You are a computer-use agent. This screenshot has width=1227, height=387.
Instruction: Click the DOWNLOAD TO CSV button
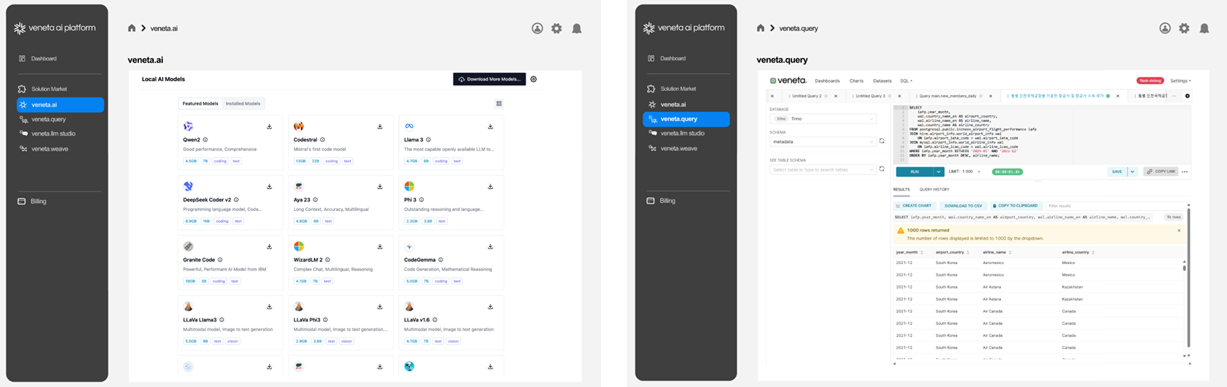coord(964,205)
